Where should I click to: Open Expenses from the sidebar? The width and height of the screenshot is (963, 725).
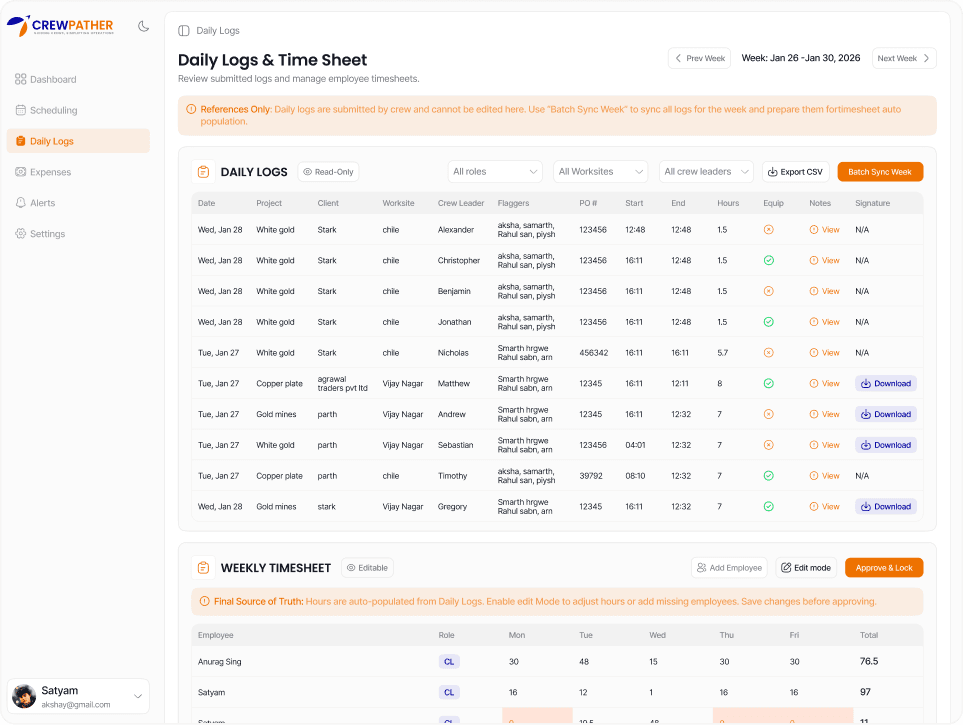click(50, 172)
